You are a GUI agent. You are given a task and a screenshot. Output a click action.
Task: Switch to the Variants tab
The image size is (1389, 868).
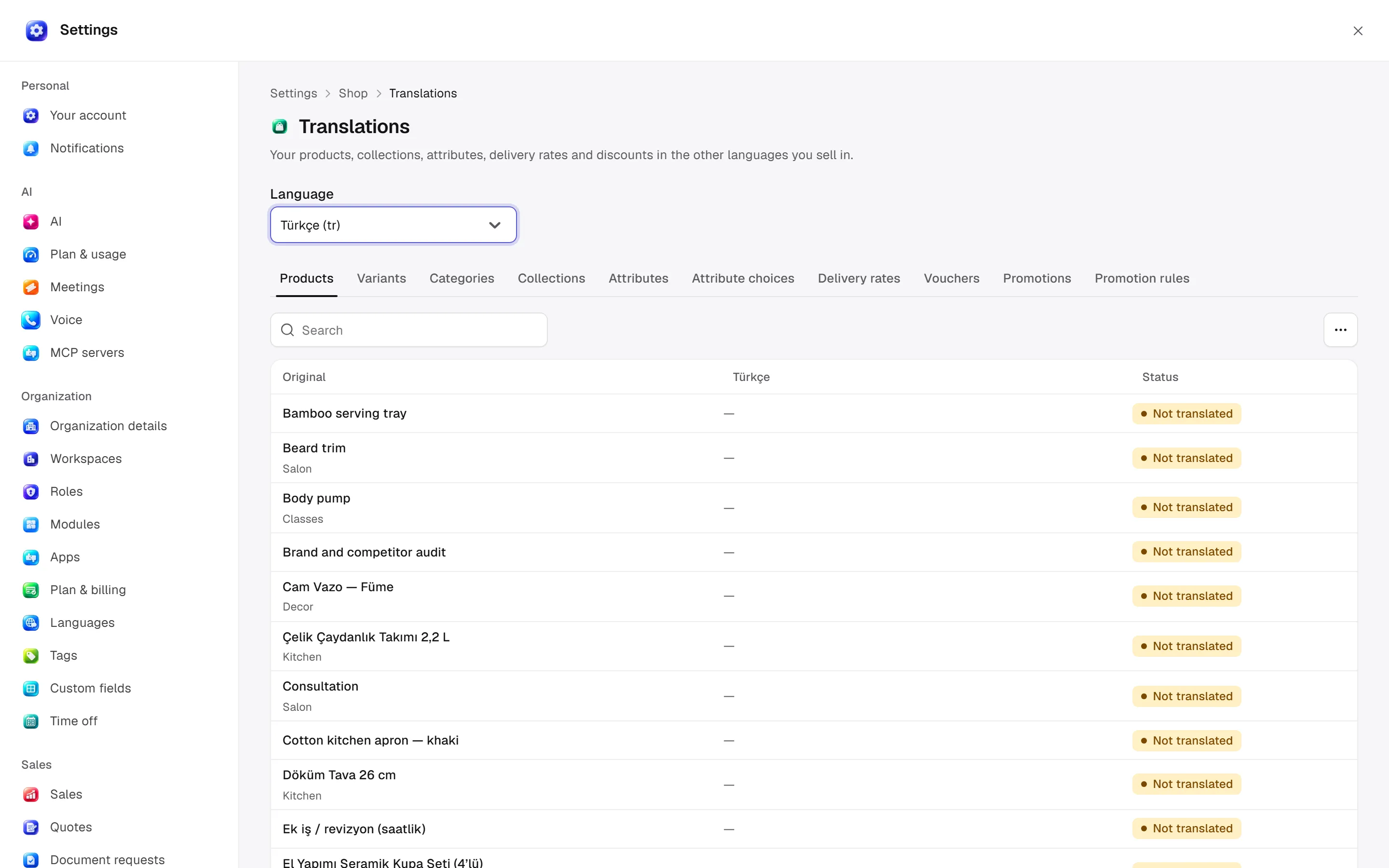(x=381, y=278)
